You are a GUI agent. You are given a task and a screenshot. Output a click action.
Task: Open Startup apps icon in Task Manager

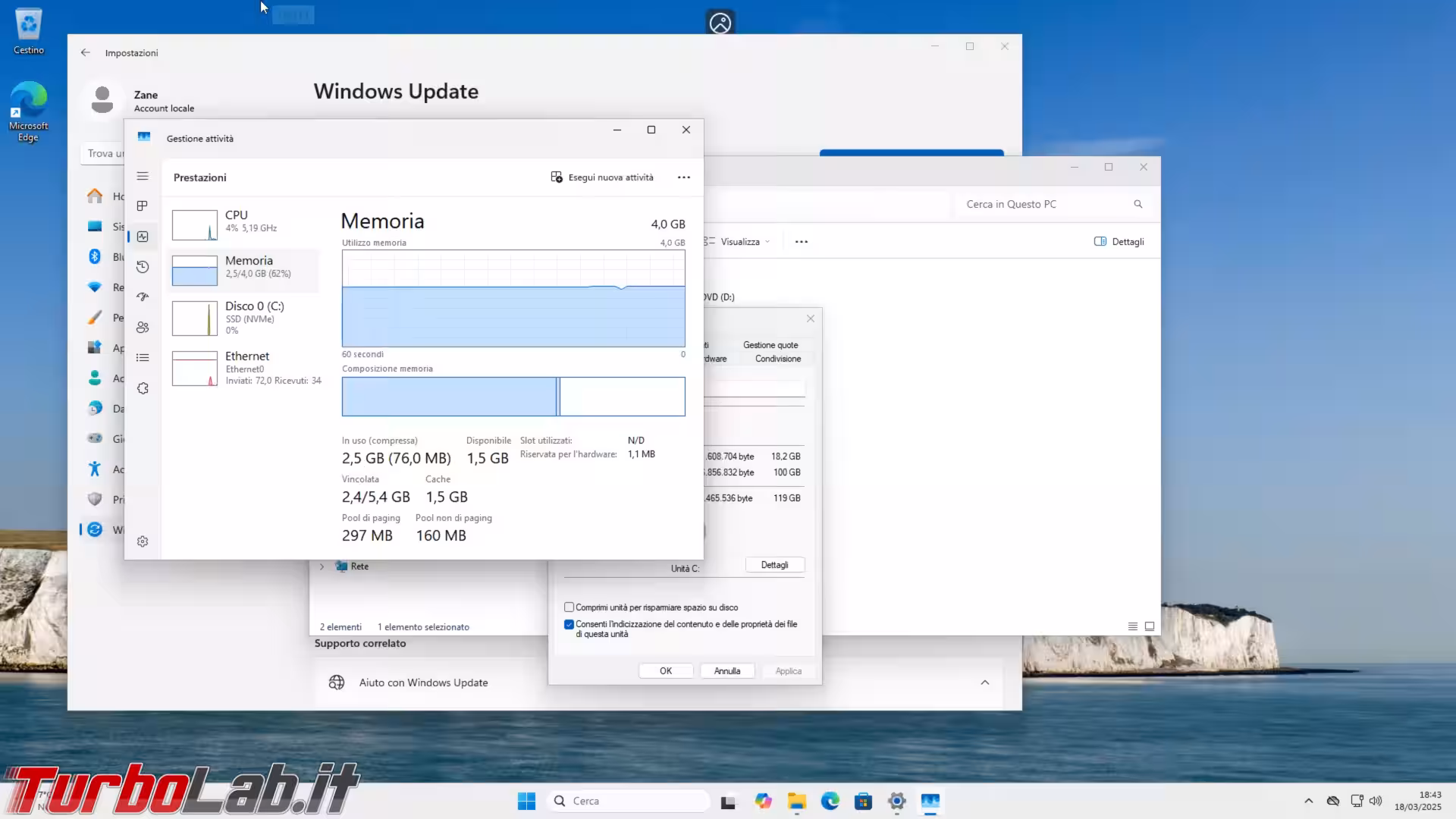[x=142, y=297]
